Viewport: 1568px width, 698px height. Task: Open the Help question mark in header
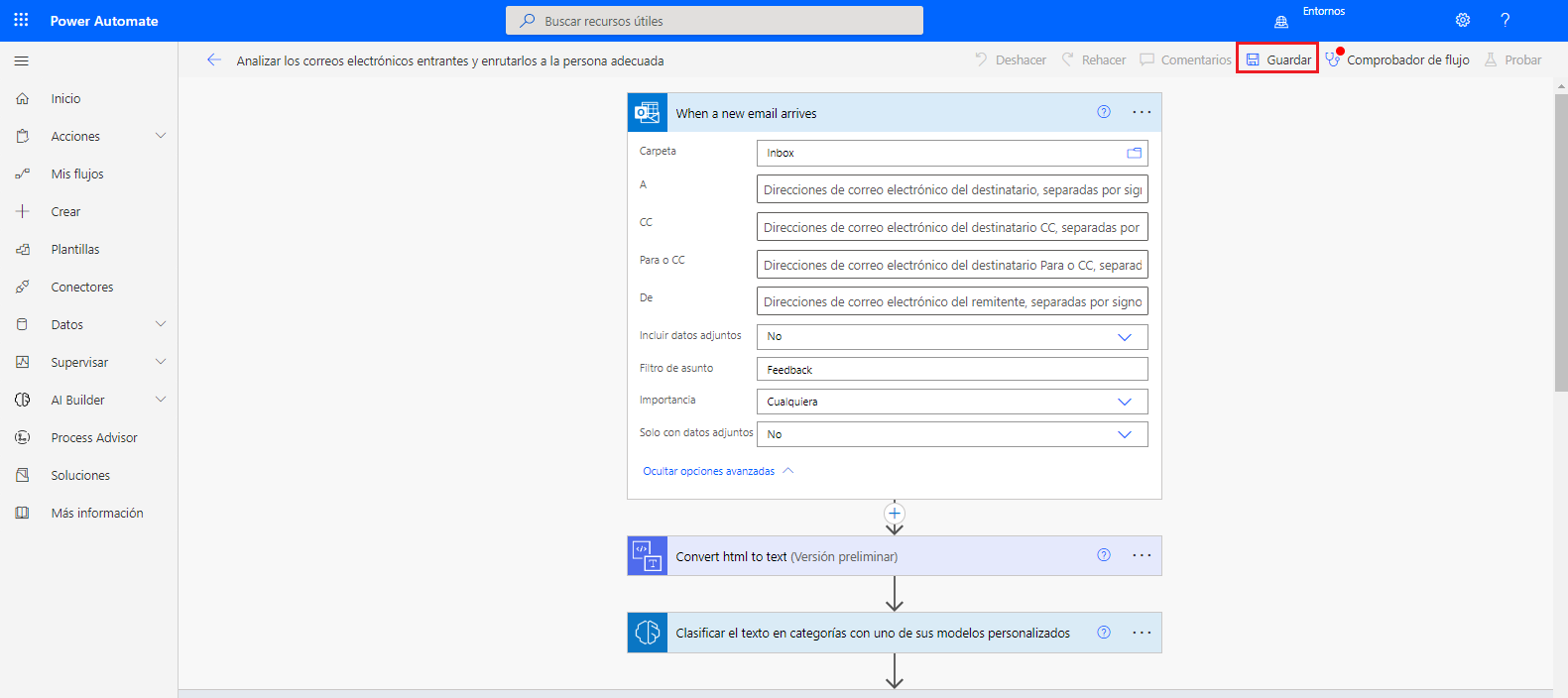1505,20
